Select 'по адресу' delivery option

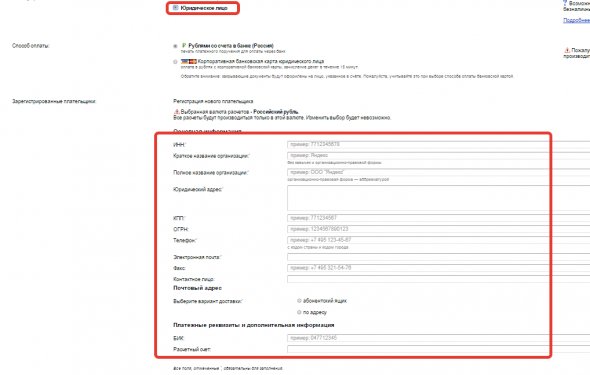point(299,312)
